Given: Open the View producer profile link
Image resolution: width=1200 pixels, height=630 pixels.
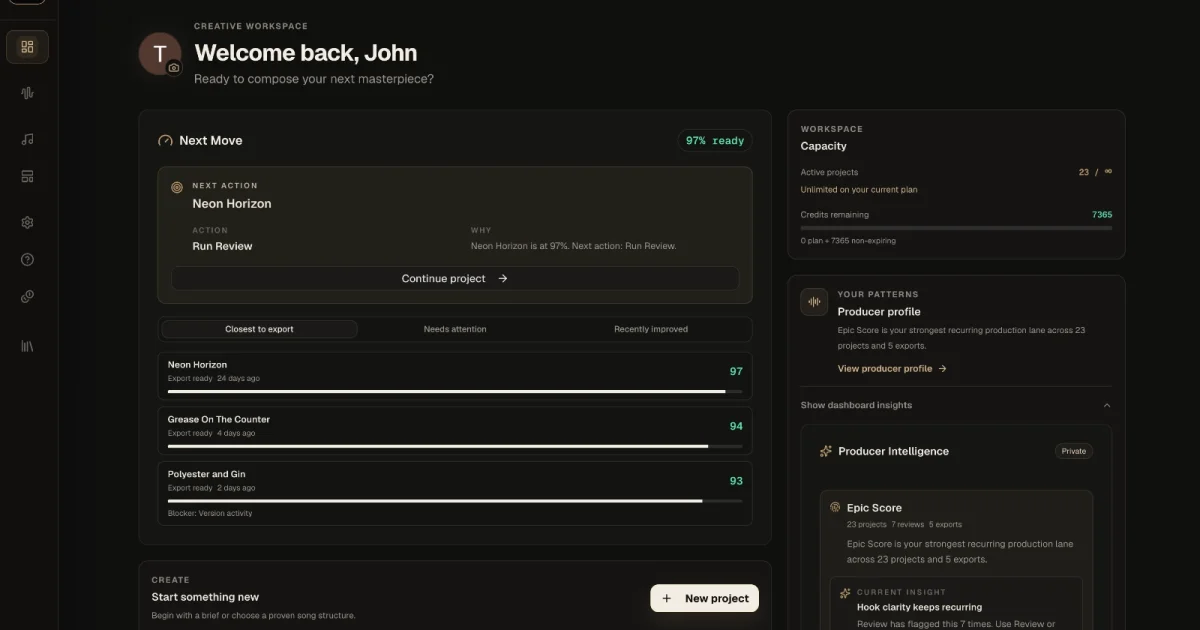Looking at the screenshot, I should (892, 368).
